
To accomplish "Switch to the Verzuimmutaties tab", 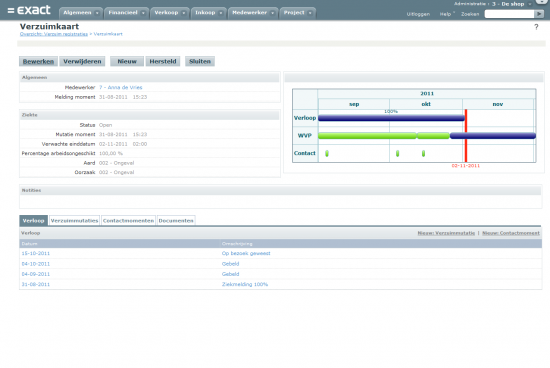I will click(74, 220).
